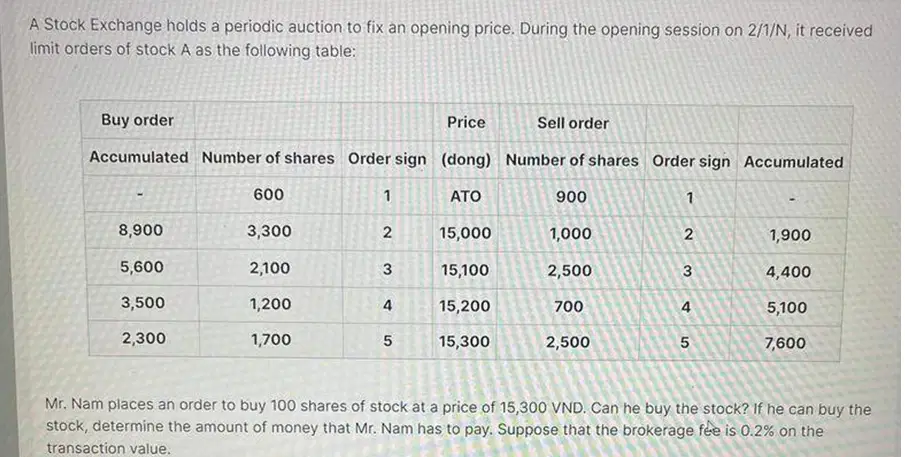This screenshot has width=905, height=457.
Task: Click the Buy order header
Action: click(137, 120)
